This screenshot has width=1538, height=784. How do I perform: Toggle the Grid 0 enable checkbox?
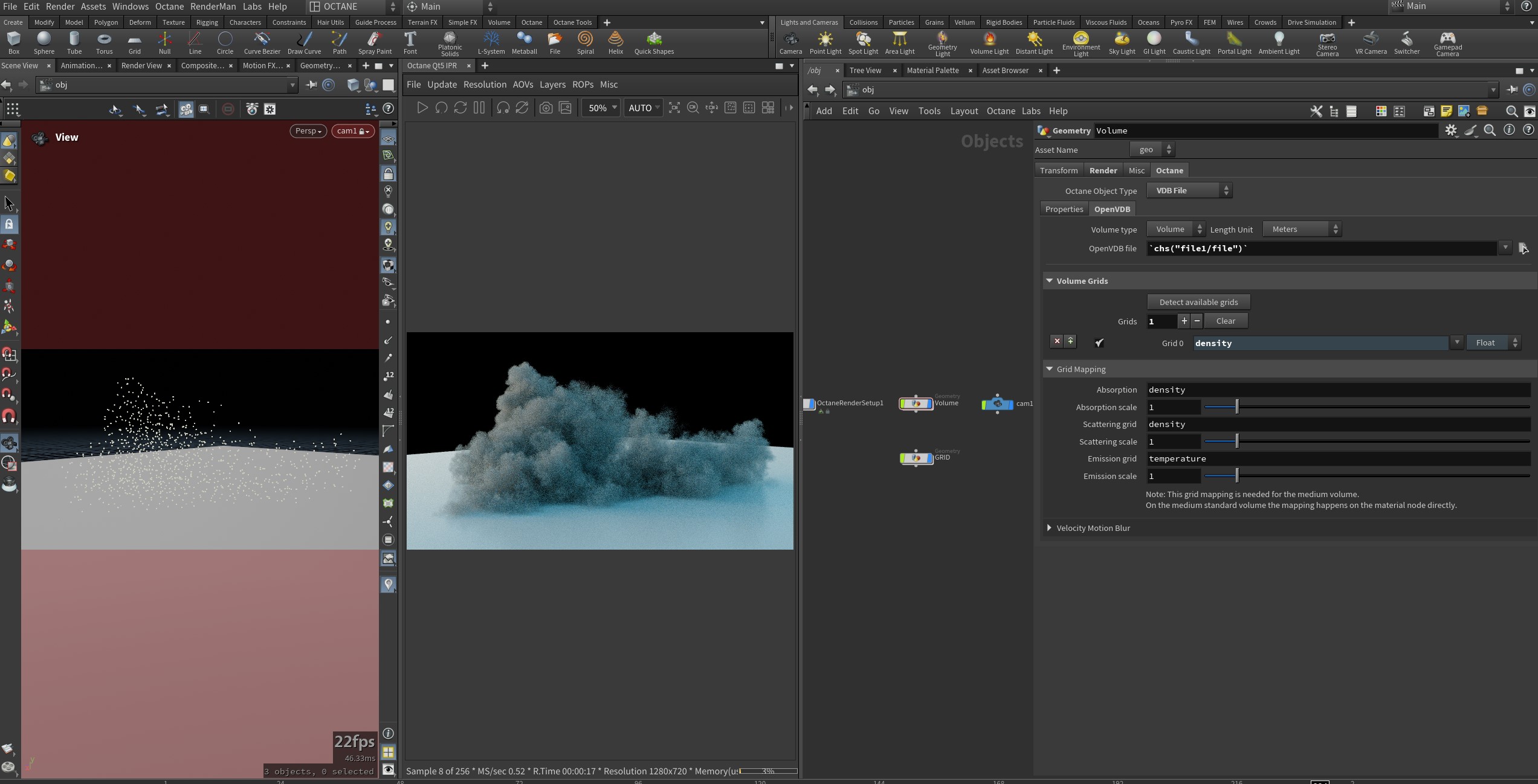point(1099,342)
